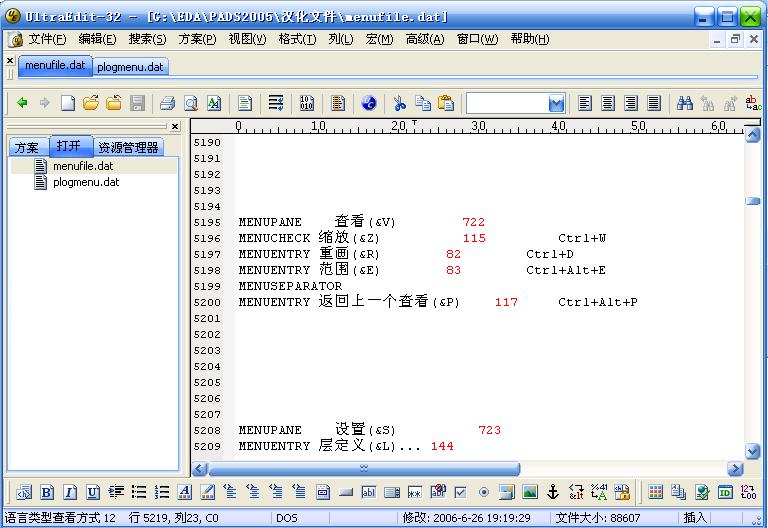
Task: Open the 列(L) menu
Action: [x=340, y=39]
